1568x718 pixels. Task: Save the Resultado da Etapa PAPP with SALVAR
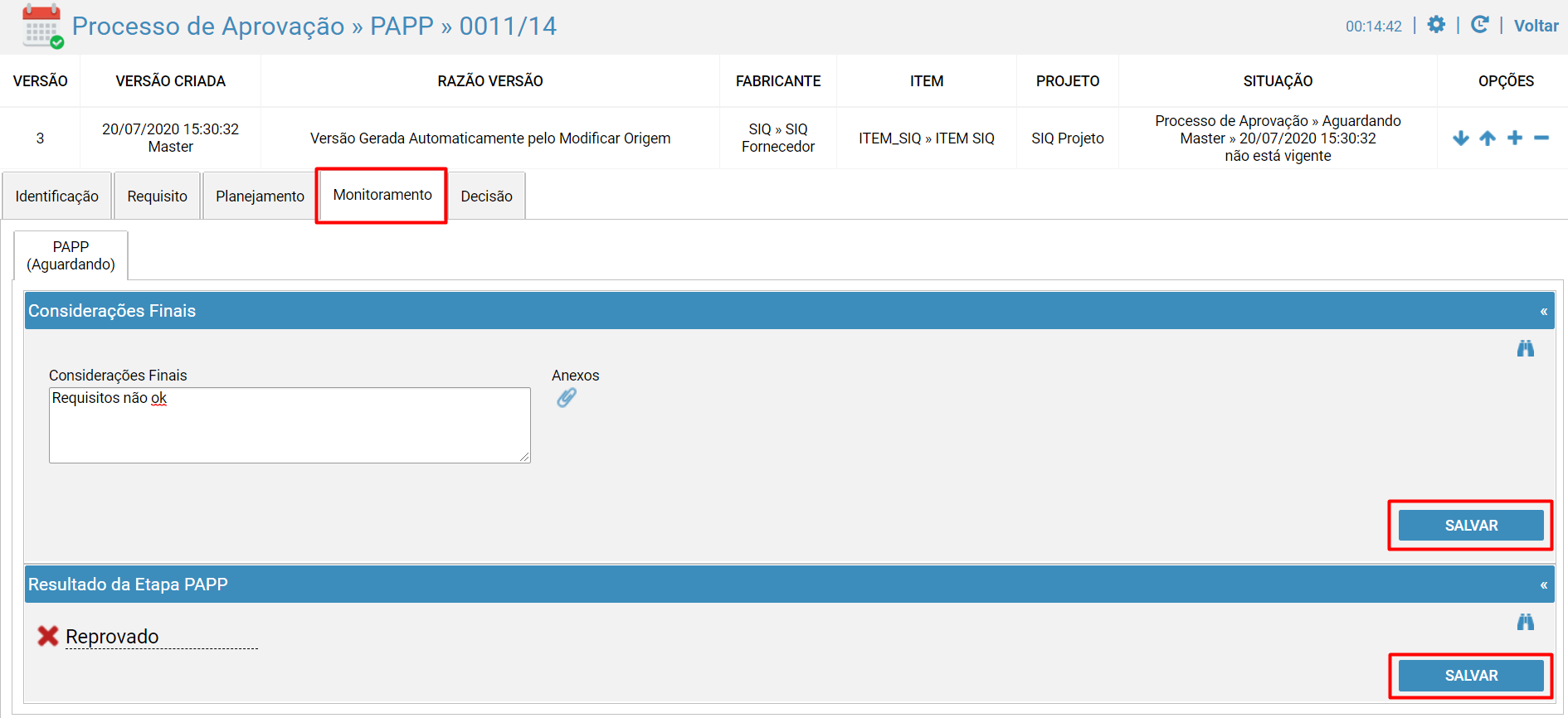coord(1471,676)
